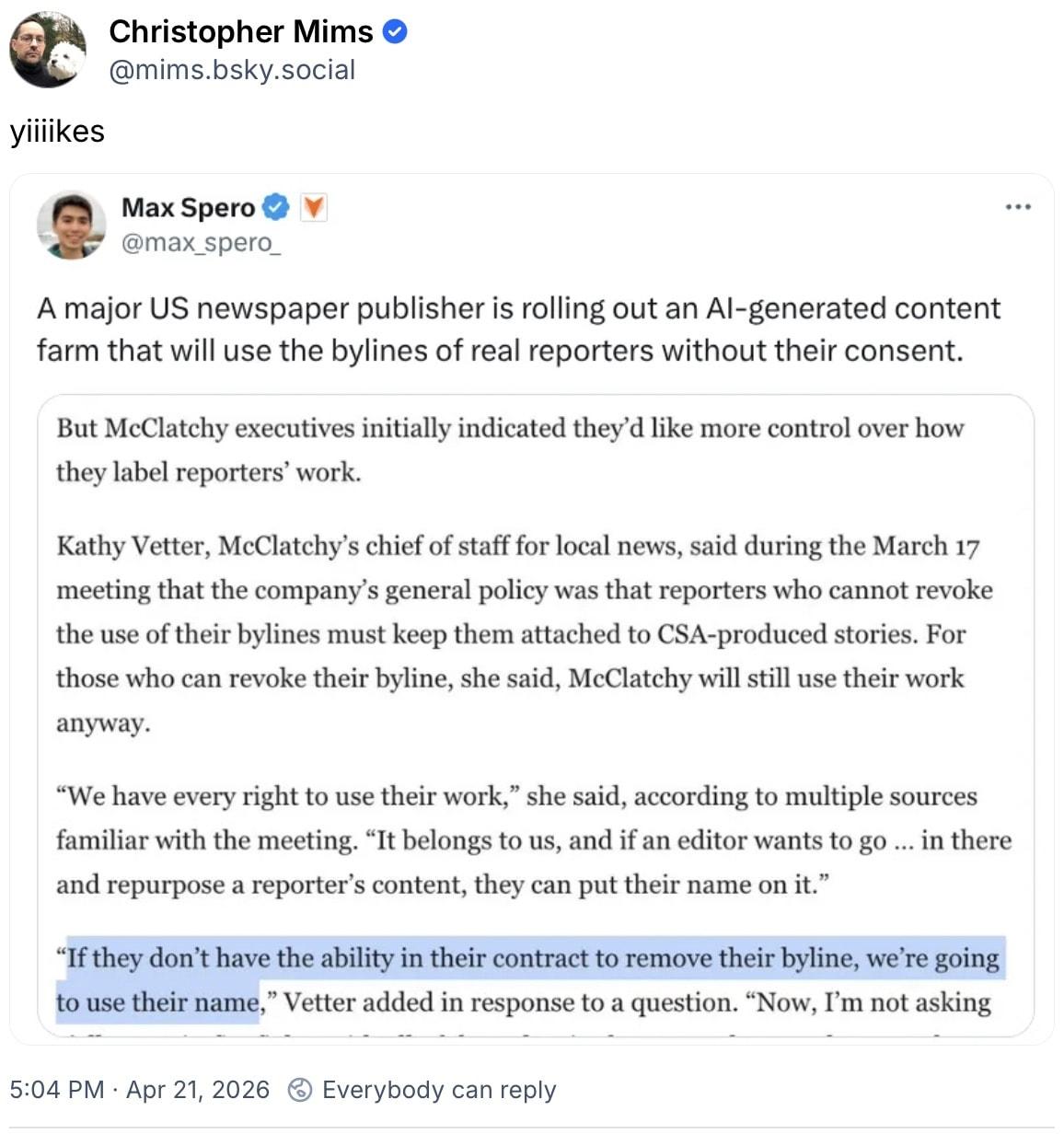1064x1134 pixels.
Task: Click Christopher Mims' blue verified badge
Action: (x=395, y=31)
